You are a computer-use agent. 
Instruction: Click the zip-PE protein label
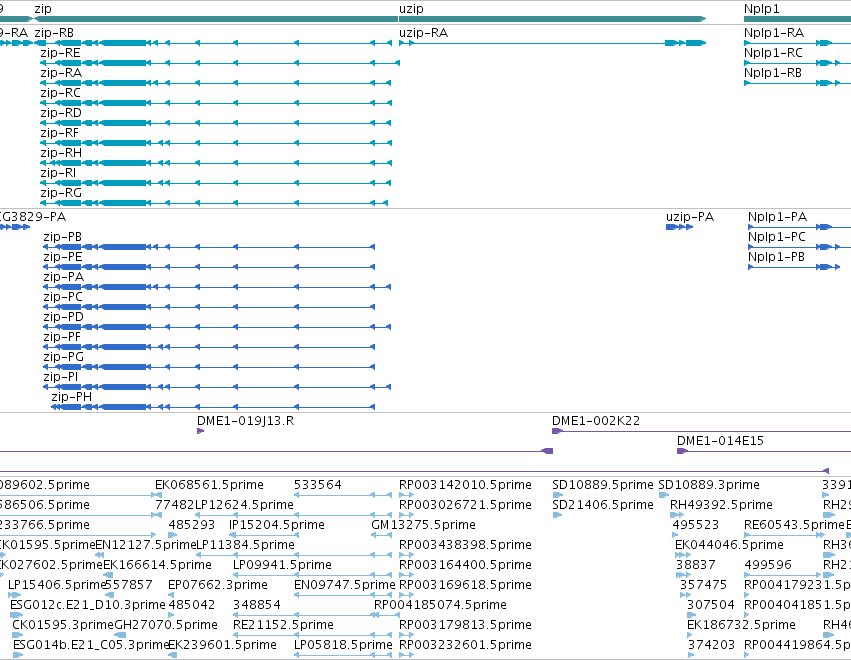pos(63,257)
